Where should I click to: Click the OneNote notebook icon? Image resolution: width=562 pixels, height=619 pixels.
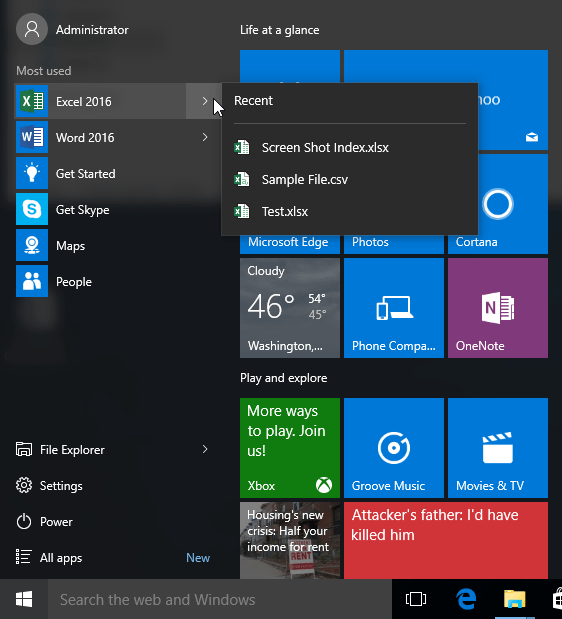(x=498, y=308)
